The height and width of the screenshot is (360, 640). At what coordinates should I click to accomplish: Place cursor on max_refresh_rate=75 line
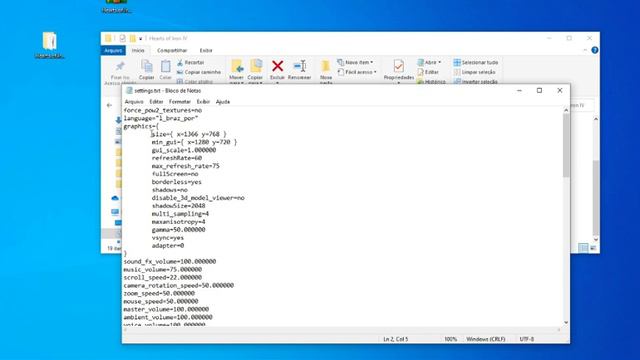pyautogui.click(x=185, y=166)
